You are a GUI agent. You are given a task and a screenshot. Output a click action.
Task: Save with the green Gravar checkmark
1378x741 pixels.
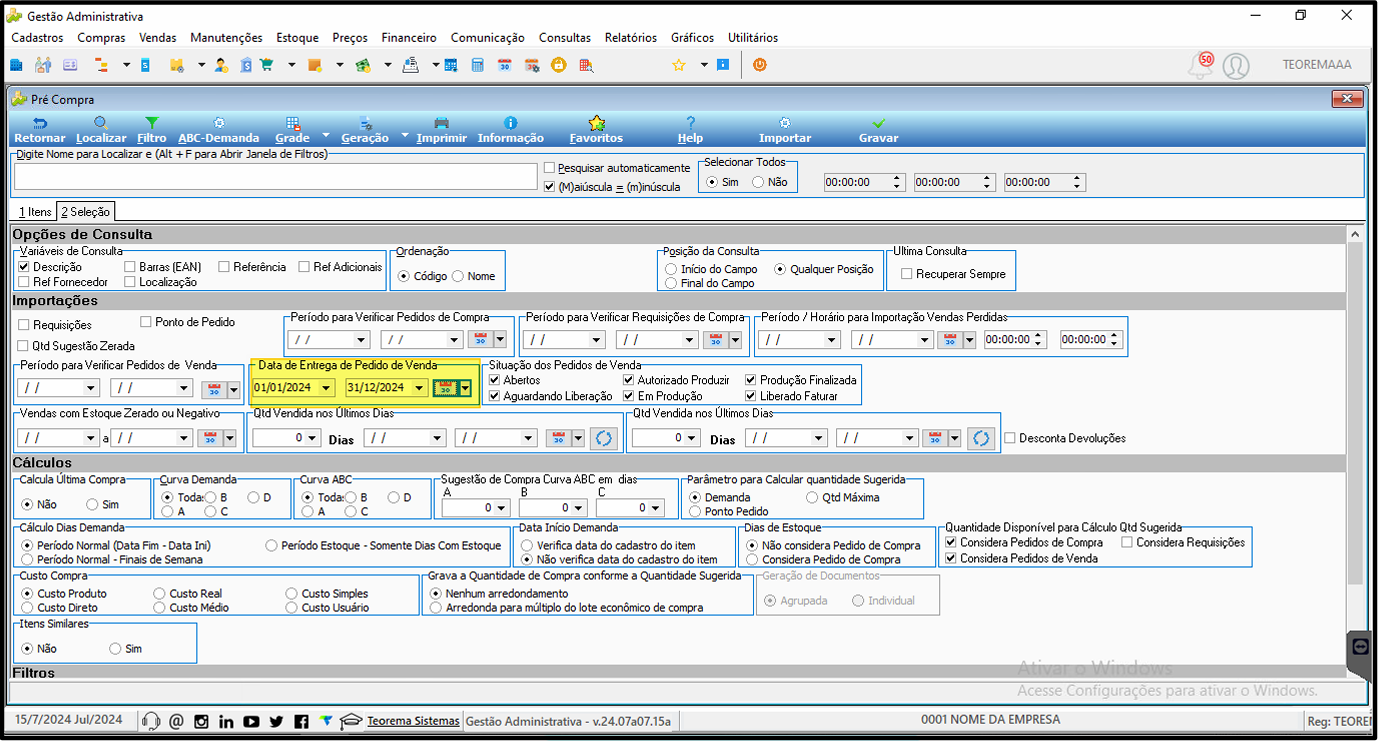[x=879, y=123]
